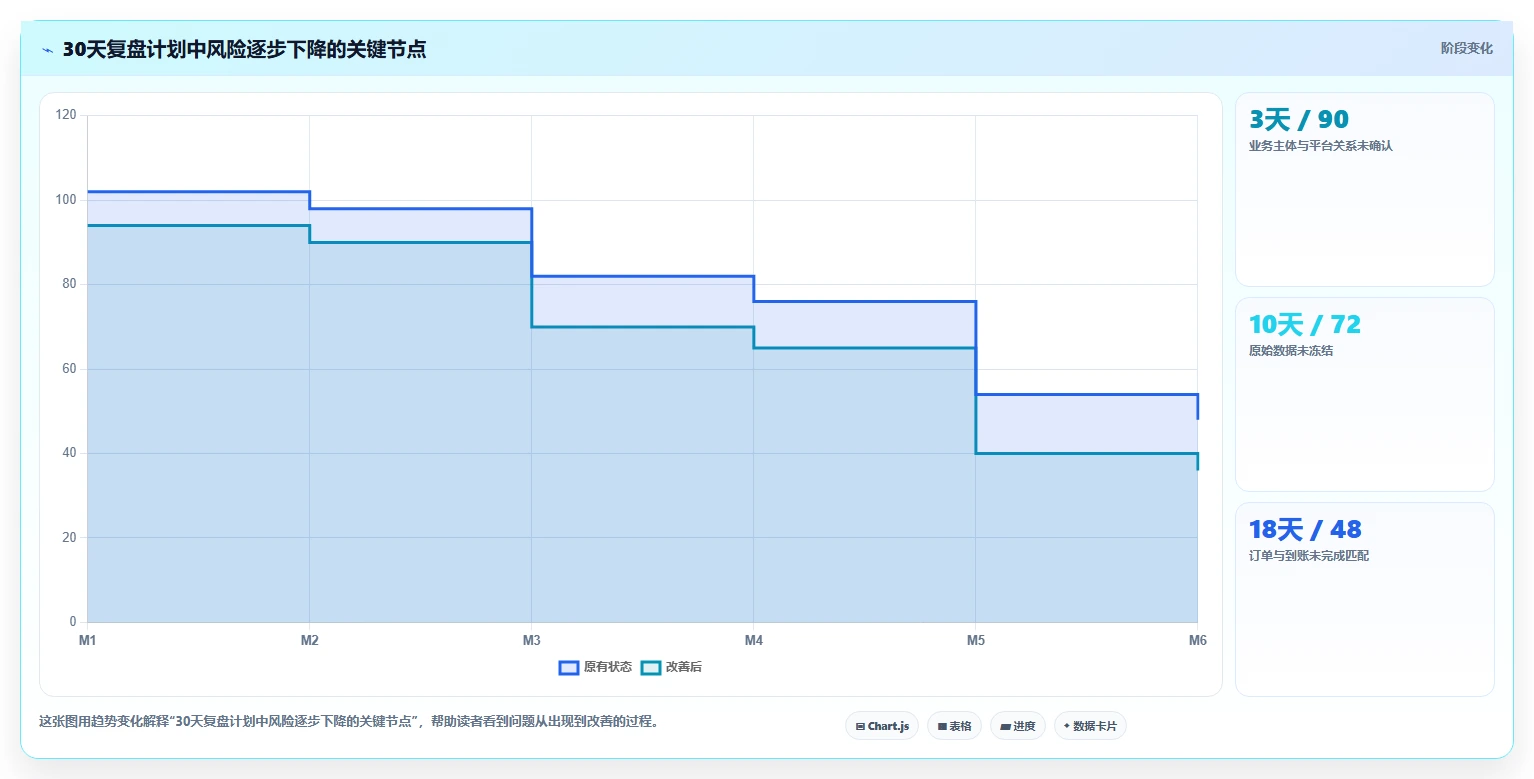Click the 80 y-axis label
This screenshot has height=779, width=1534.
click(69, 284)
